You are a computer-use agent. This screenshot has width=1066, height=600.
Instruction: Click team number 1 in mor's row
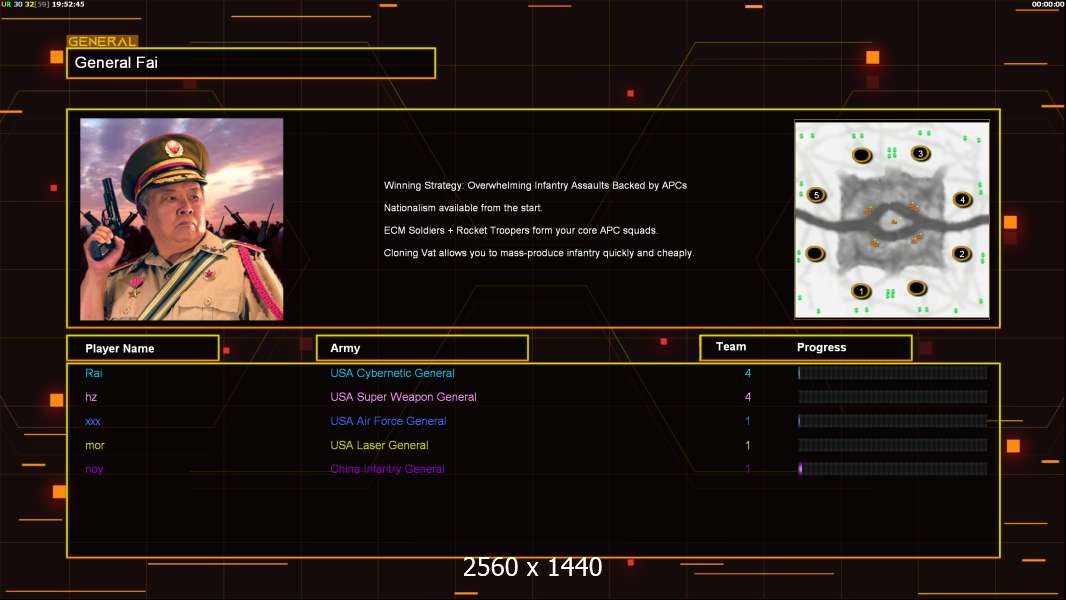point(748,445)
